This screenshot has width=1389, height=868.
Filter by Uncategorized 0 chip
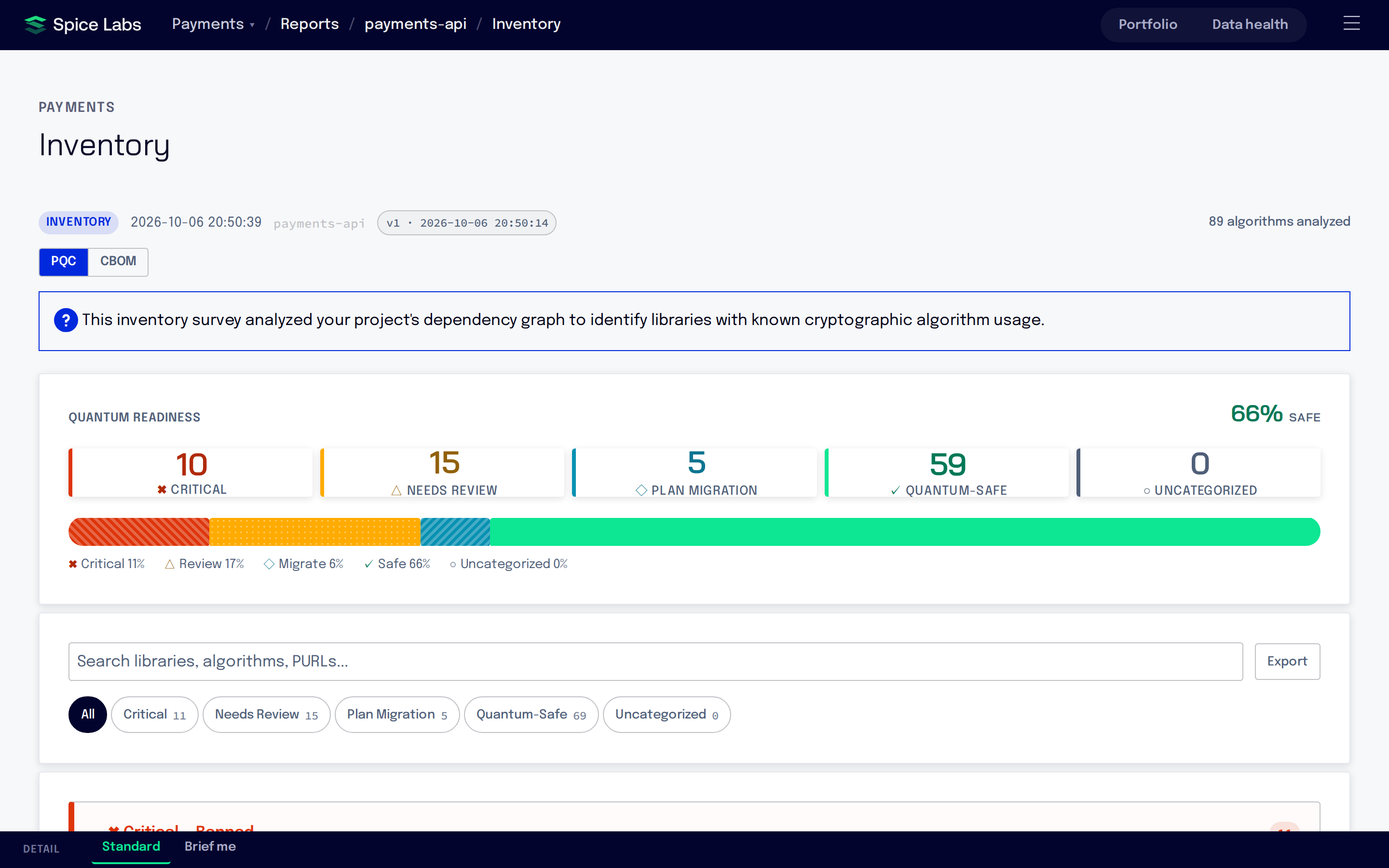tap(667, 714)
